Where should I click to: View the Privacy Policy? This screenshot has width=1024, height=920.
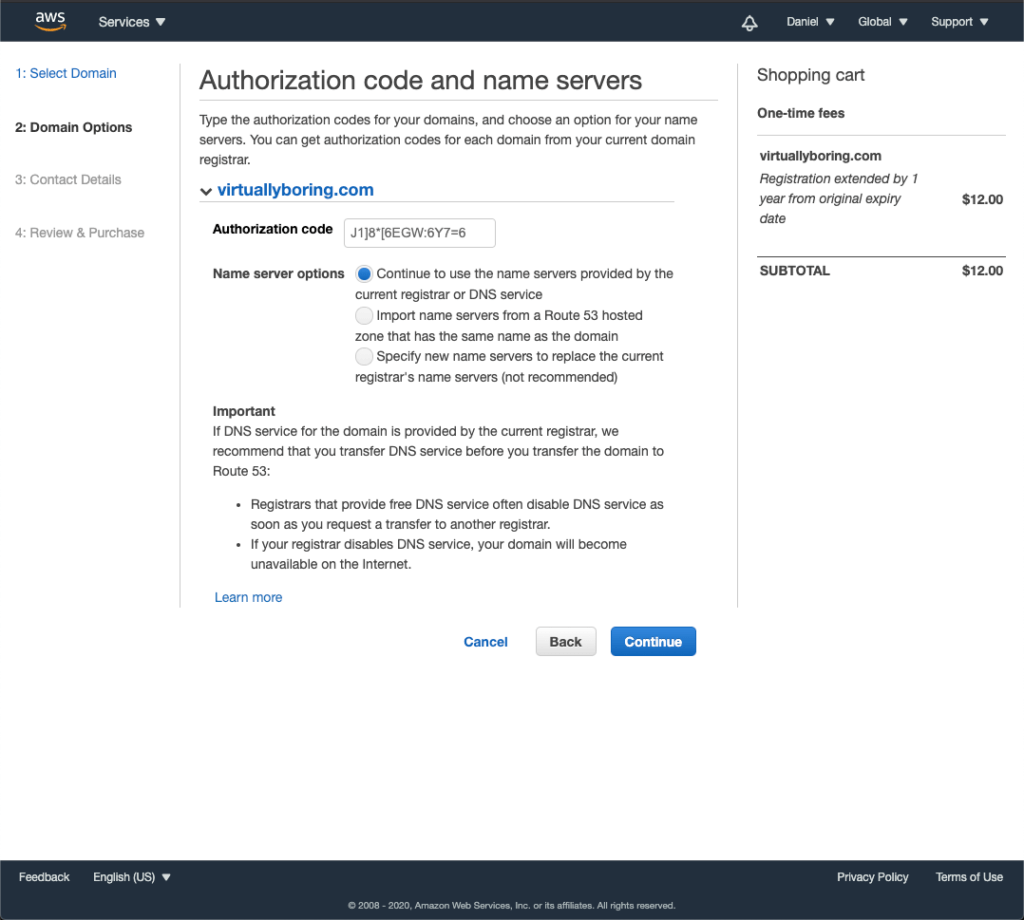[x=872, y=877]
